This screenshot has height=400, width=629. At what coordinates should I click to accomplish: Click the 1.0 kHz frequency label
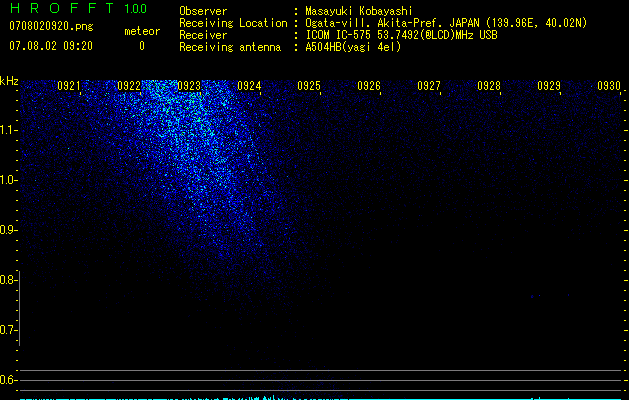(x=8, y=180)
